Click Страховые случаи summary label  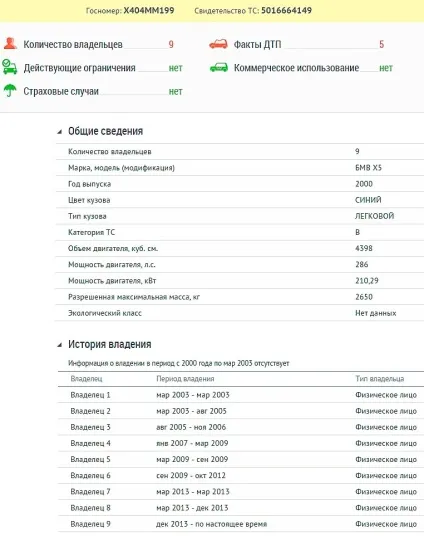point(61,92)
